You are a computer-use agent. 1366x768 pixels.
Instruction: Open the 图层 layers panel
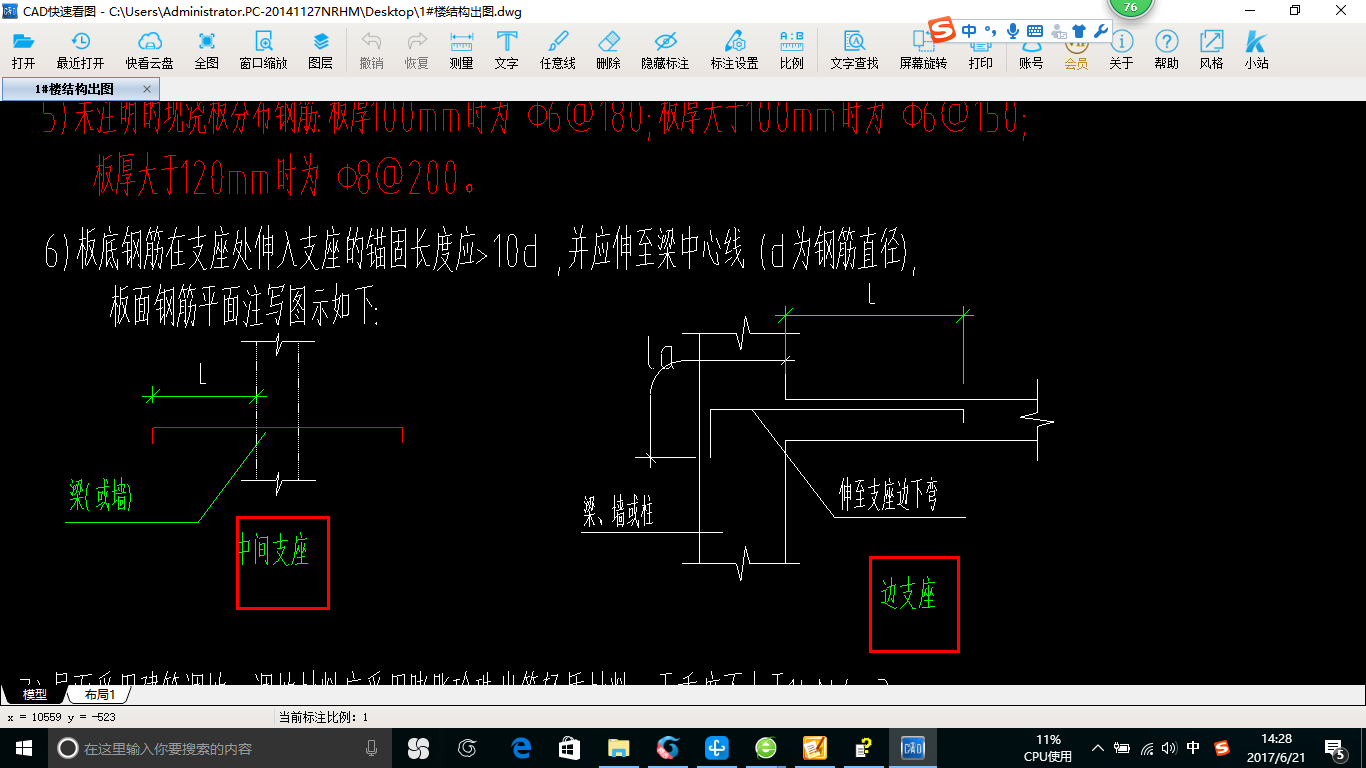(x=320, y=48)
